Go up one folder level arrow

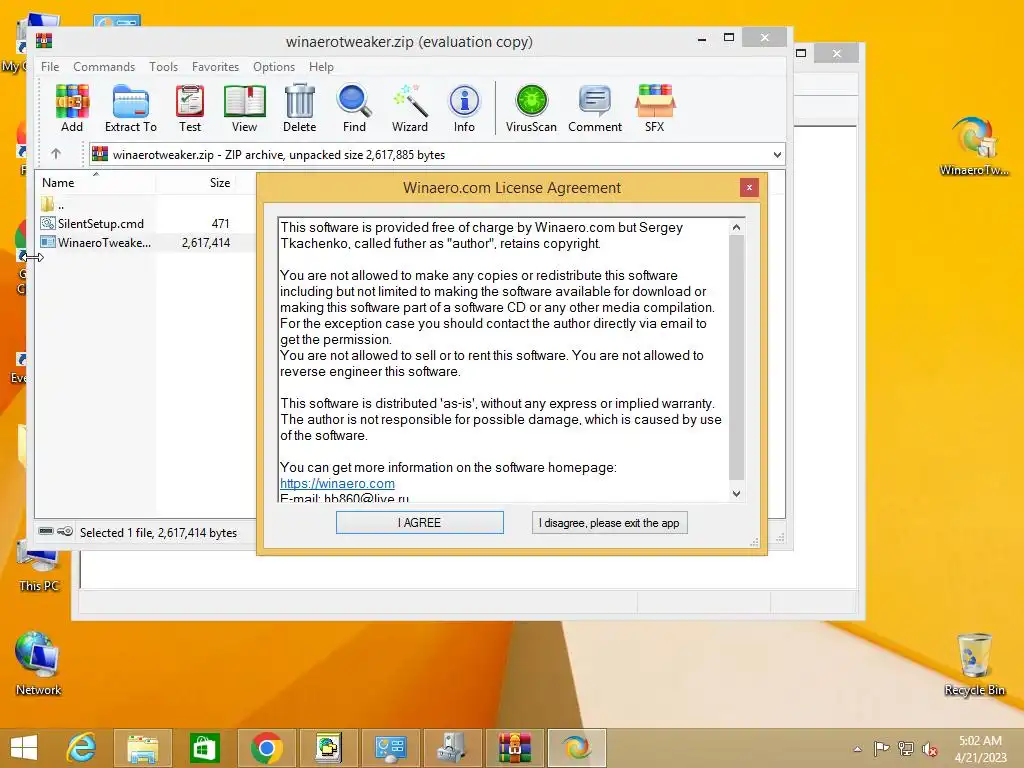[56, 154]
